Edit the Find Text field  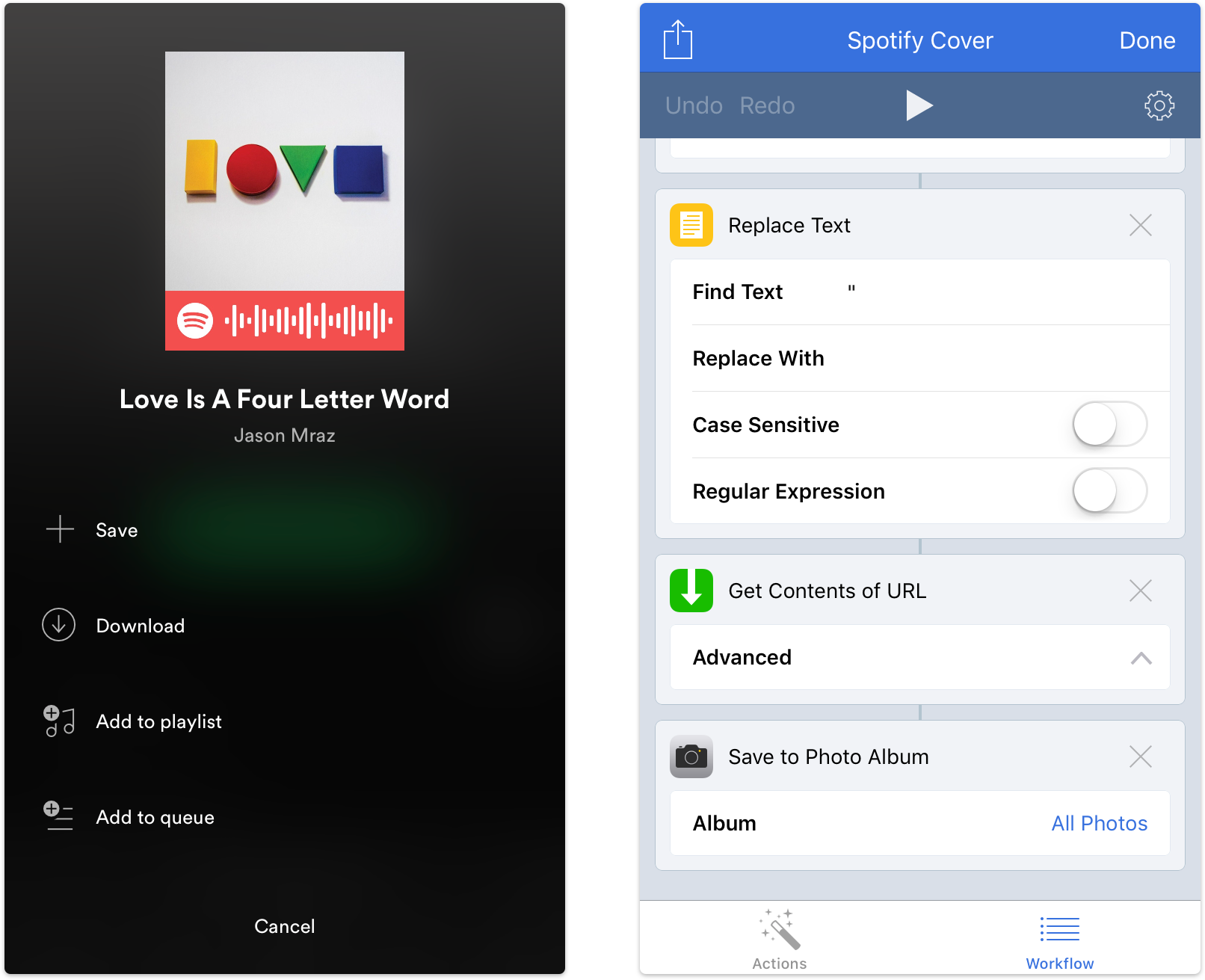pos(920,292)
